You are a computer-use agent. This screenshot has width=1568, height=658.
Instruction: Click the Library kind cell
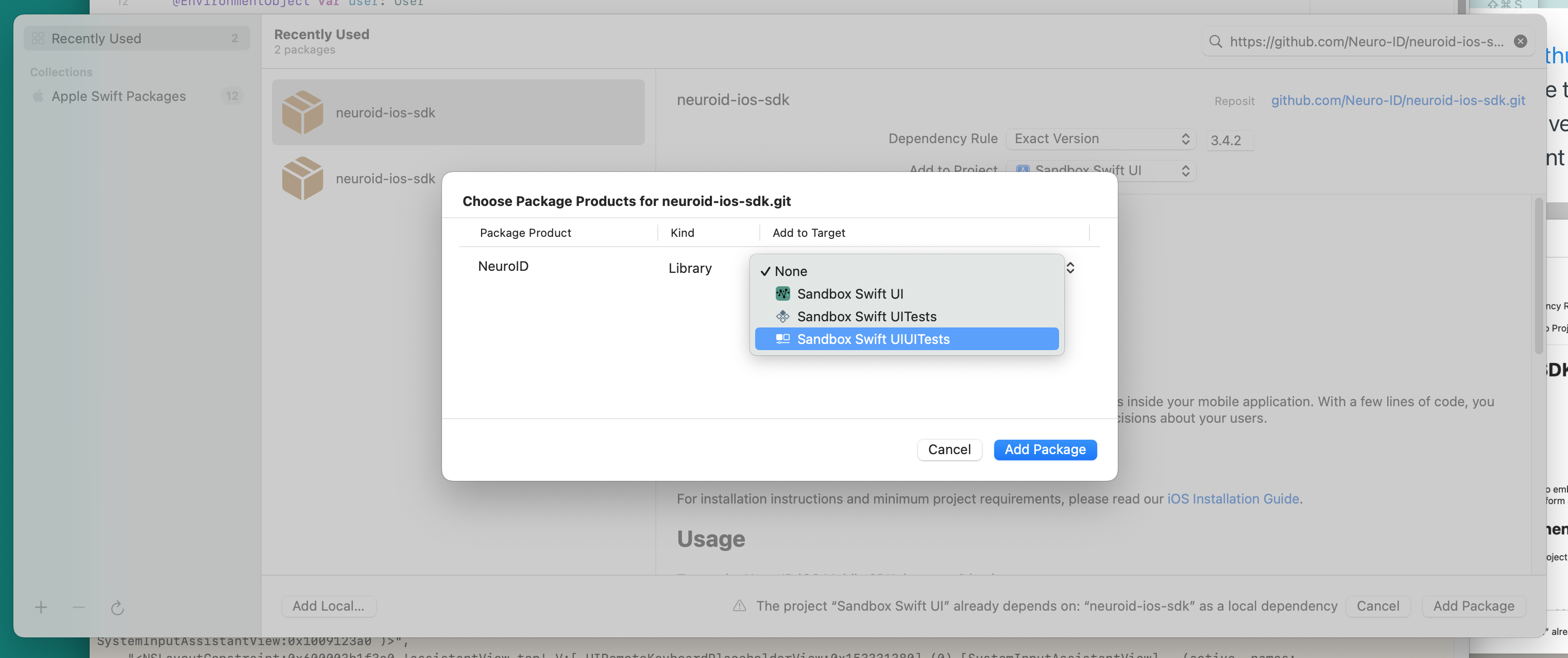pyautogui.click(x=690, y=268)
